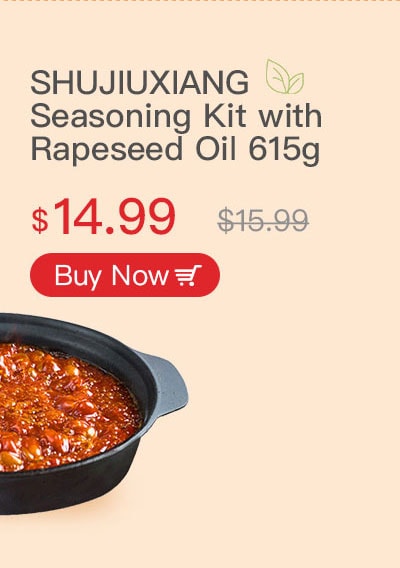Click the shopping cart icon in Buy Now

tap(188, 276)
